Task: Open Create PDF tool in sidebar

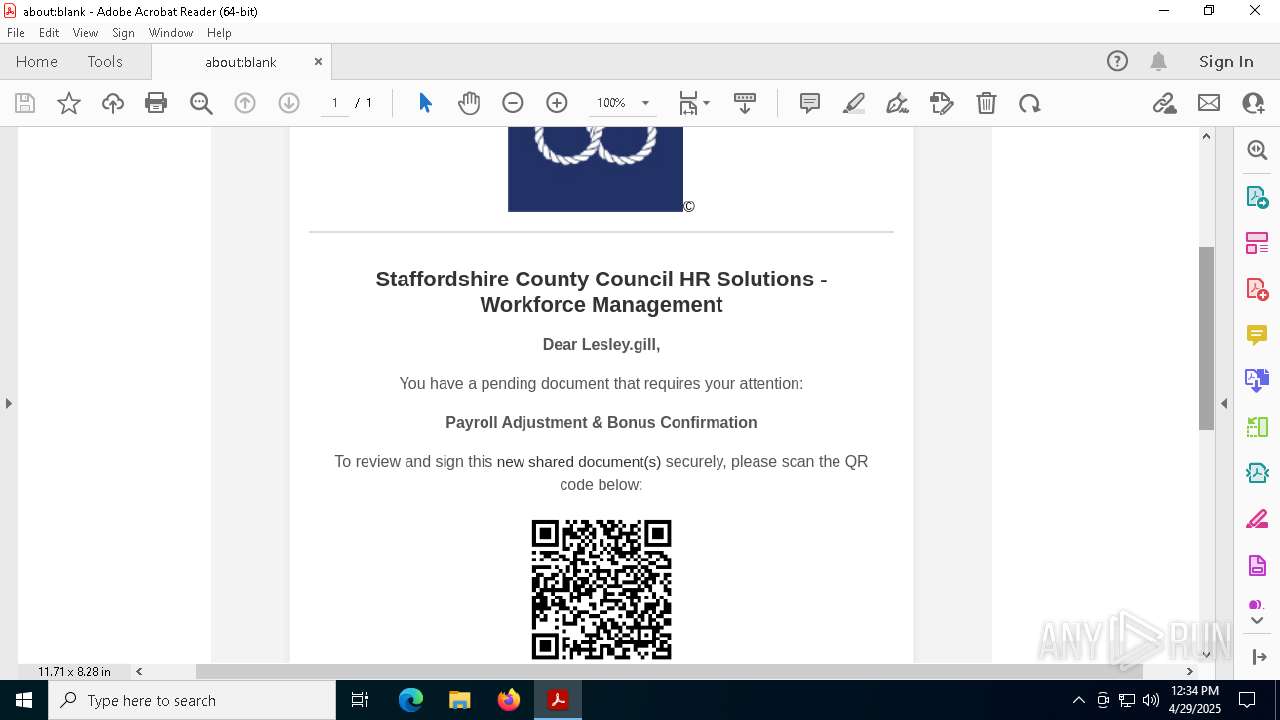Action: pos(1257,289)
